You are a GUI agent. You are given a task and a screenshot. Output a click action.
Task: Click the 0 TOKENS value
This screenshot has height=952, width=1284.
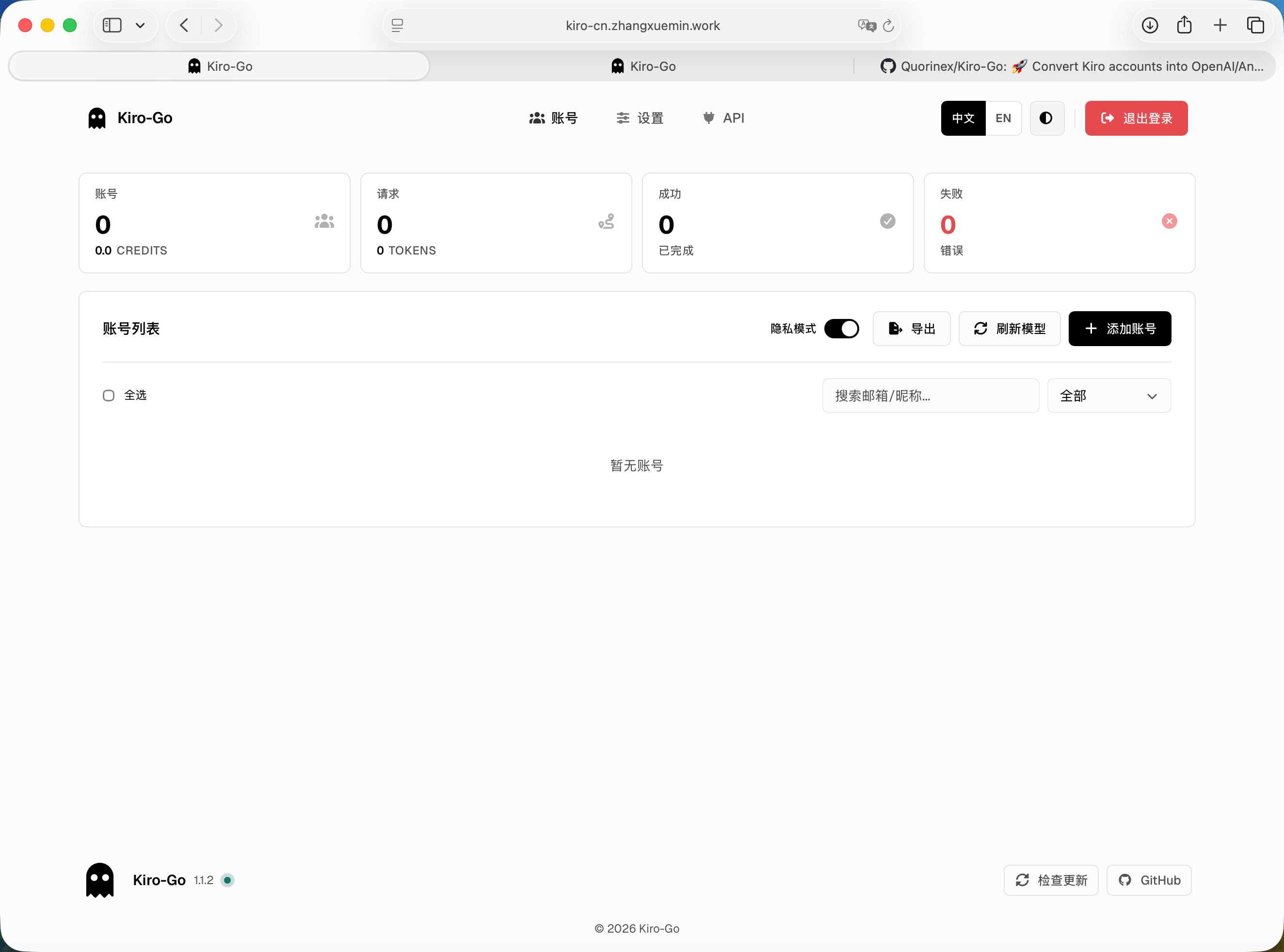pos(406,251)
